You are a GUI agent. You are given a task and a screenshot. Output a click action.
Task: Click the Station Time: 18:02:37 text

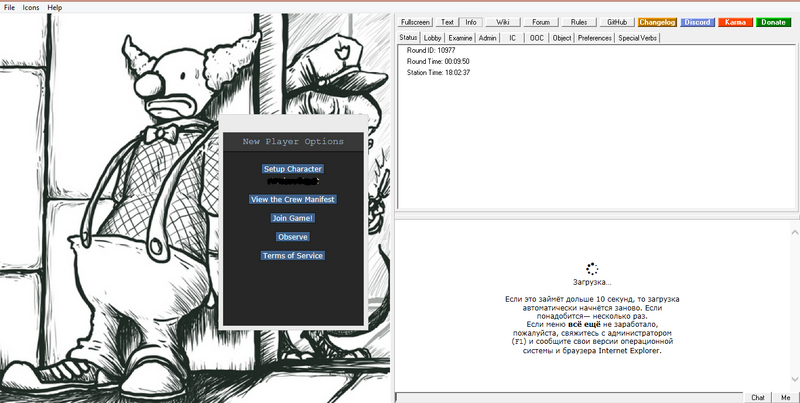pos(438,72)
